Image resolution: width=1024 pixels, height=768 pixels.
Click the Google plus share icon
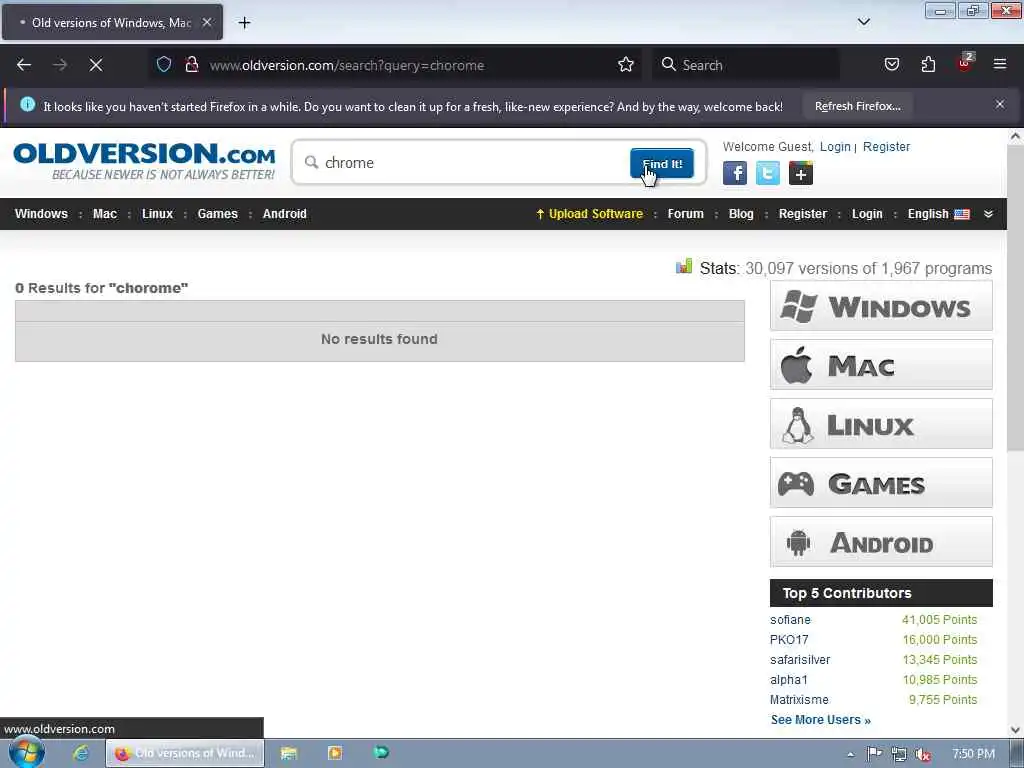point(801,174)
